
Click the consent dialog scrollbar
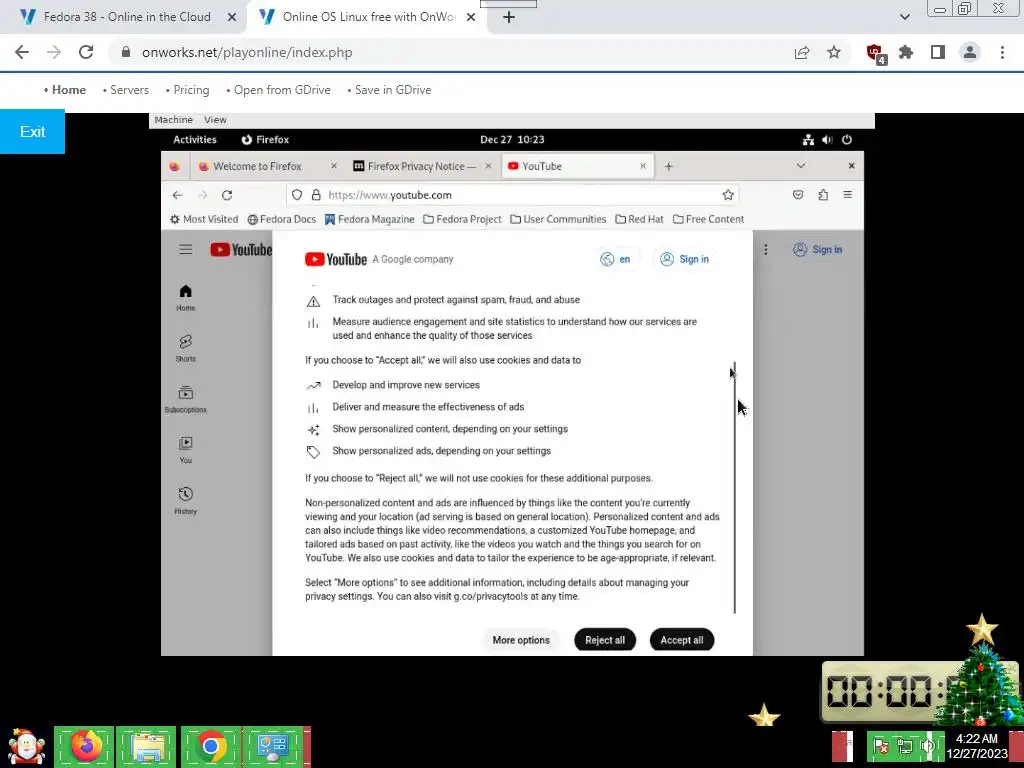pos(735,487)
